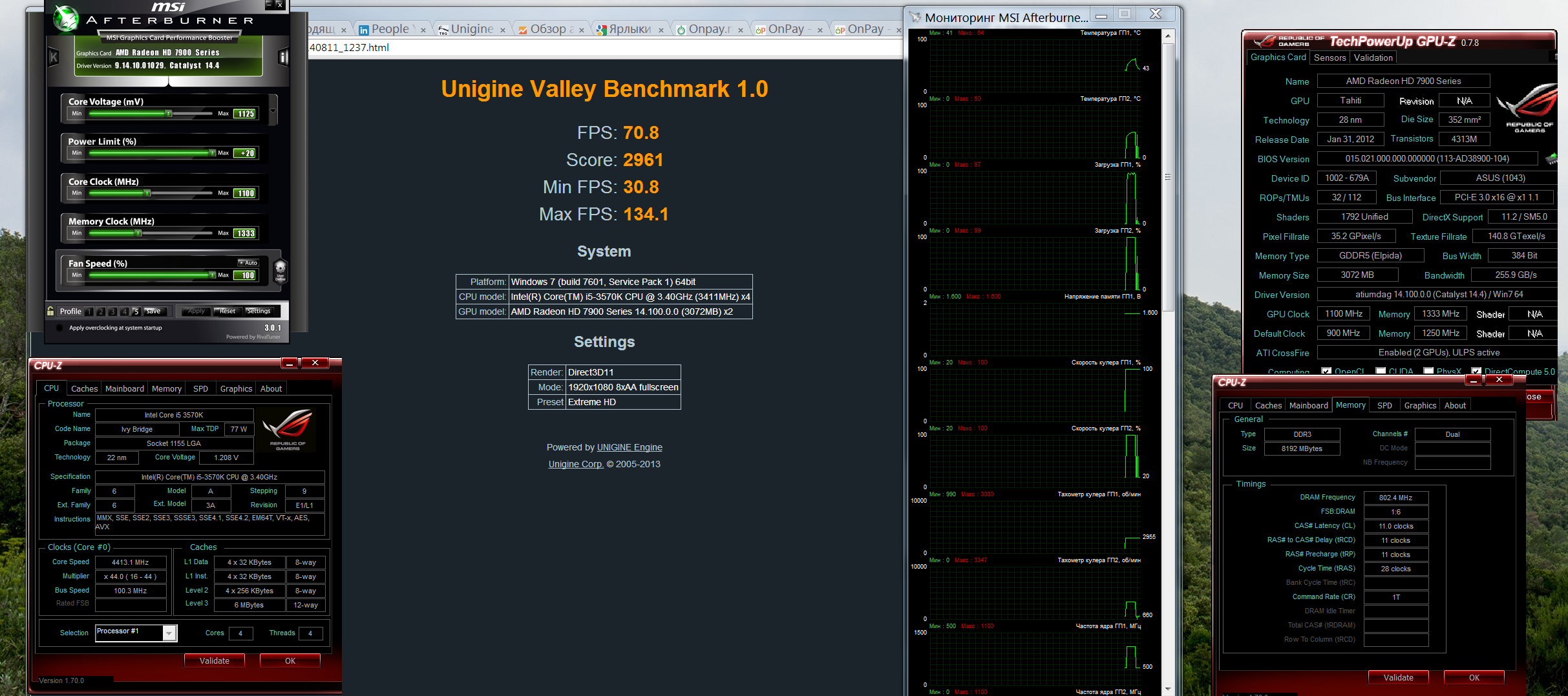Screen dimensions: 1568x696
Task: Click the Memory Clock slider handle
Action: (x=138, y=233)
